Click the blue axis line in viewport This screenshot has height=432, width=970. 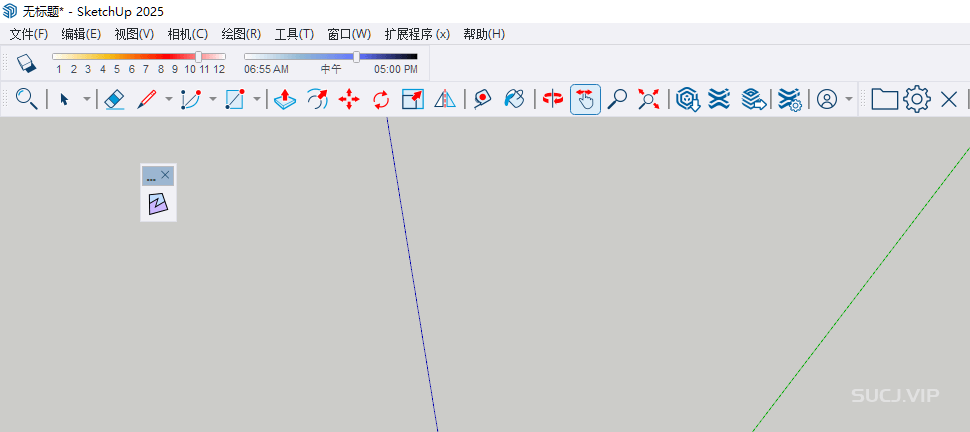[x=412, y=272]
